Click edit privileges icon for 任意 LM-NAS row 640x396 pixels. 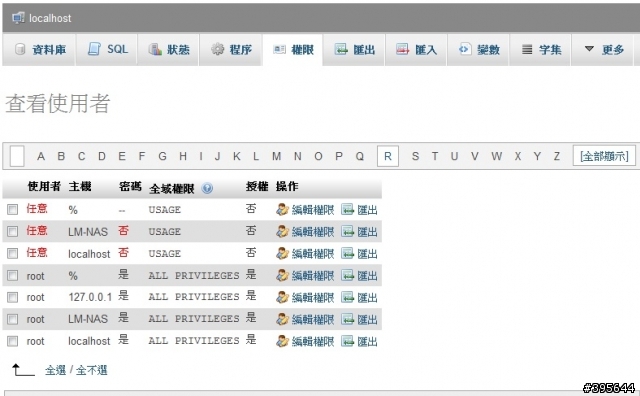(282, 231)
